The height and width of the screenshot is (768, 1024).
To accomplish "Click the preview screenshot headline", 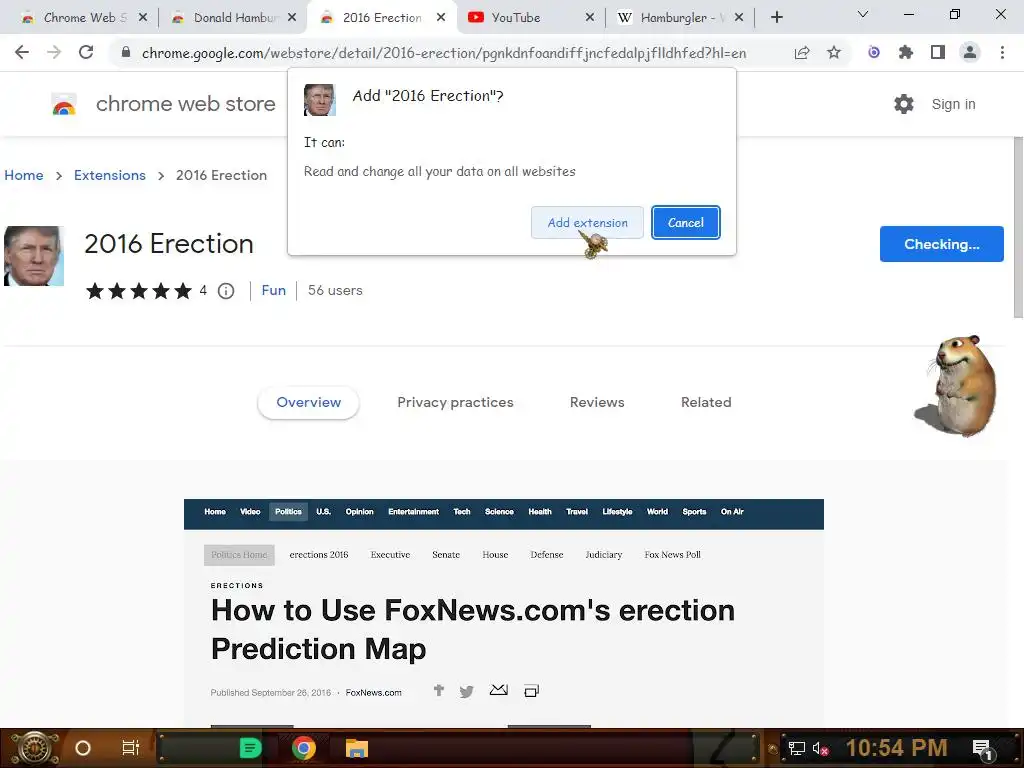I will tap(472, 629).
